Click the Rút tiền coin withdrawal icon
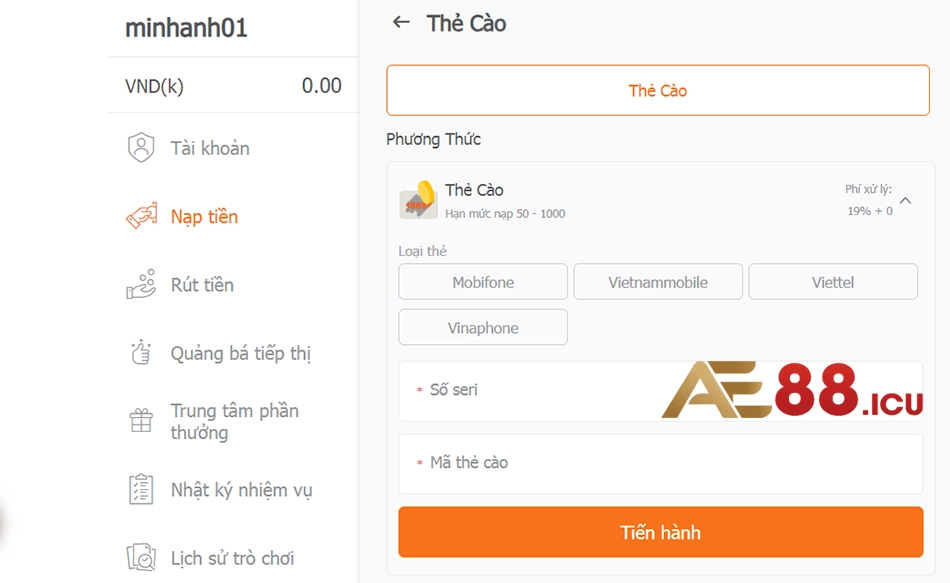 pos(141,285)
